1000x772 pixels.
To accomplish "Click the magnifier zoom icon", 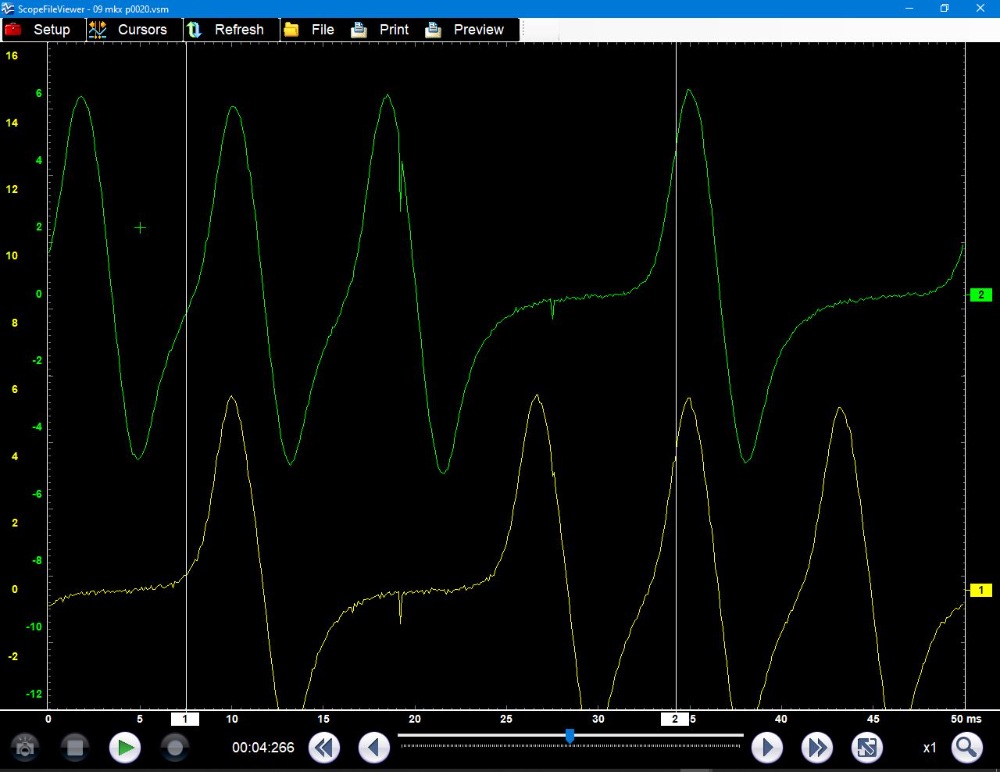I will [966, 747].
